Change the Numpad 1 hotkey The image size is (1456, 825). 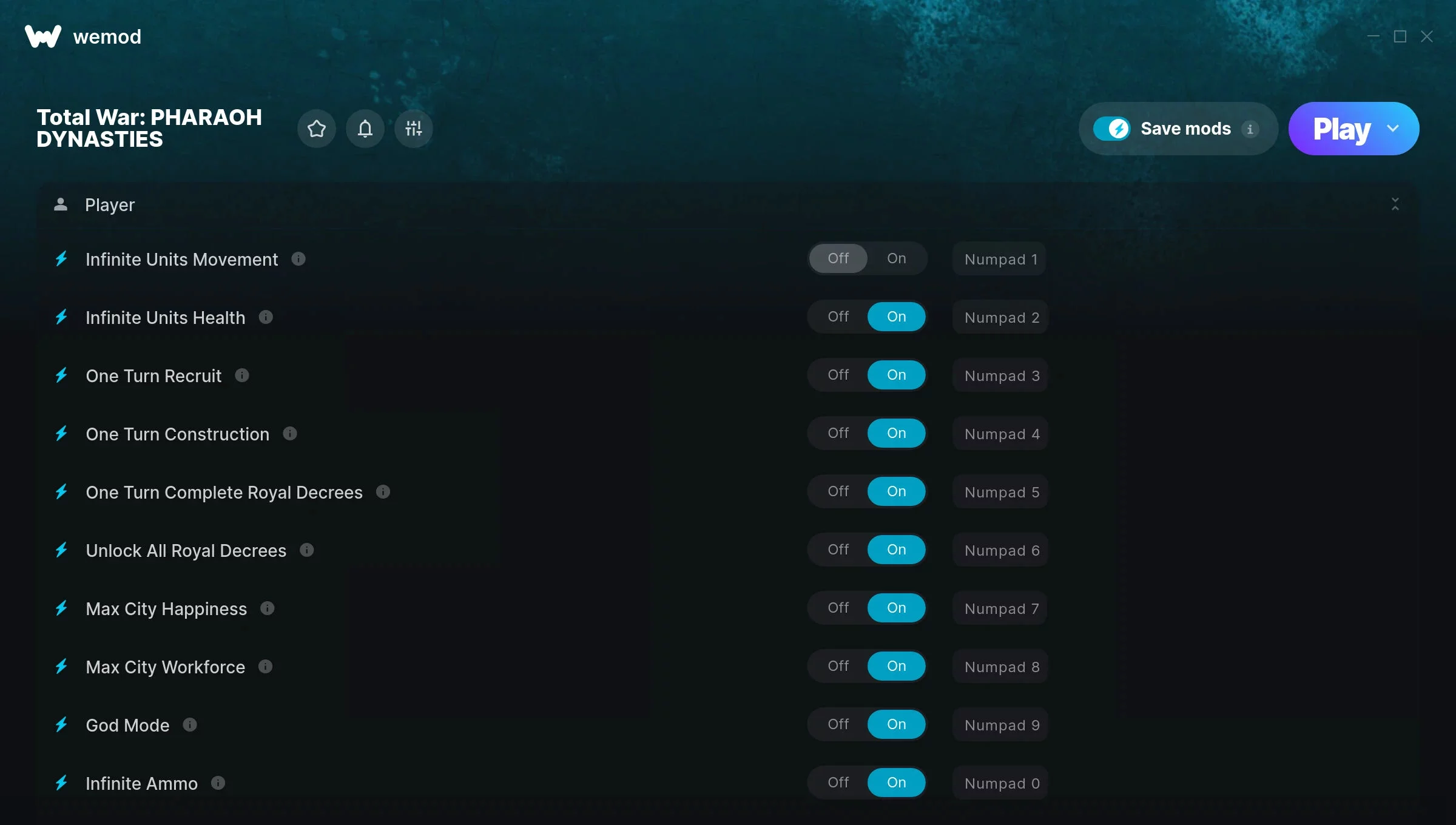tap(999, 259)
